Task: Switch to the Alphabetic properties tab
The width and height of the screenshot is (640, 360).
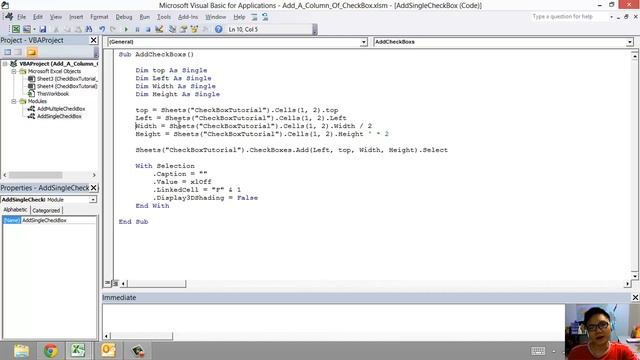Action: click(16, 210)
